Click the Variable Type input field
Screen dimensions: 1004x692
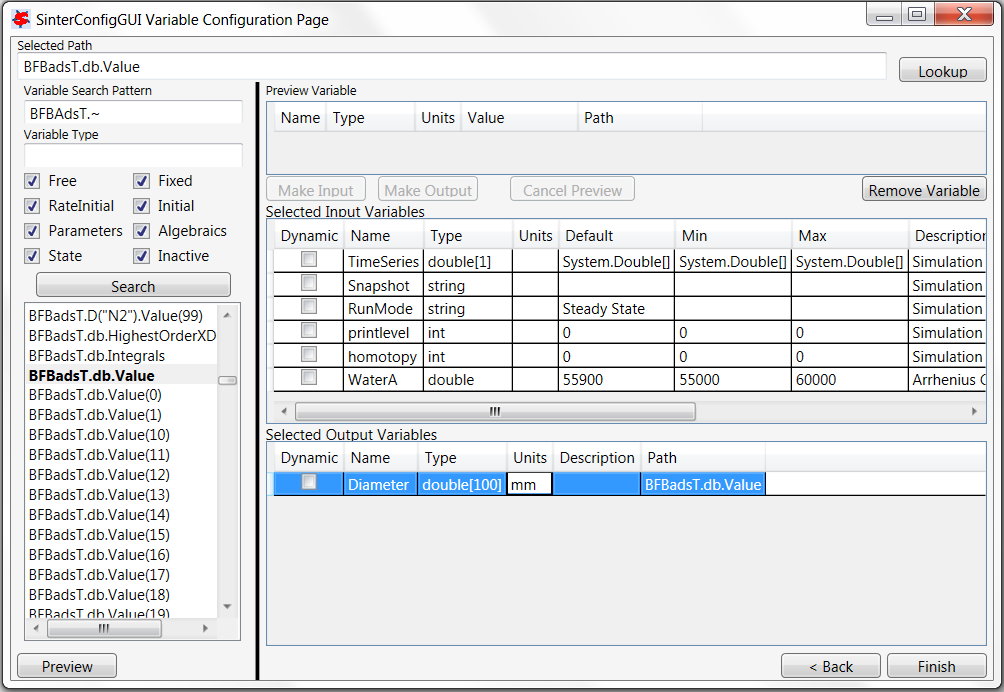[x=133, y=156]
